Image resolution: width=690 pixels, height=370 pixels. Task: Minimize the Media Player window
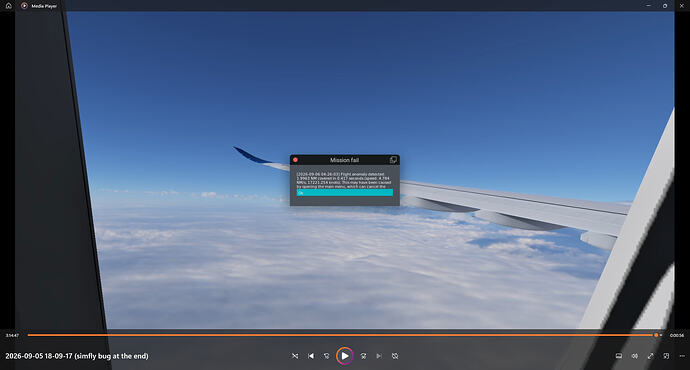[648, 6]
